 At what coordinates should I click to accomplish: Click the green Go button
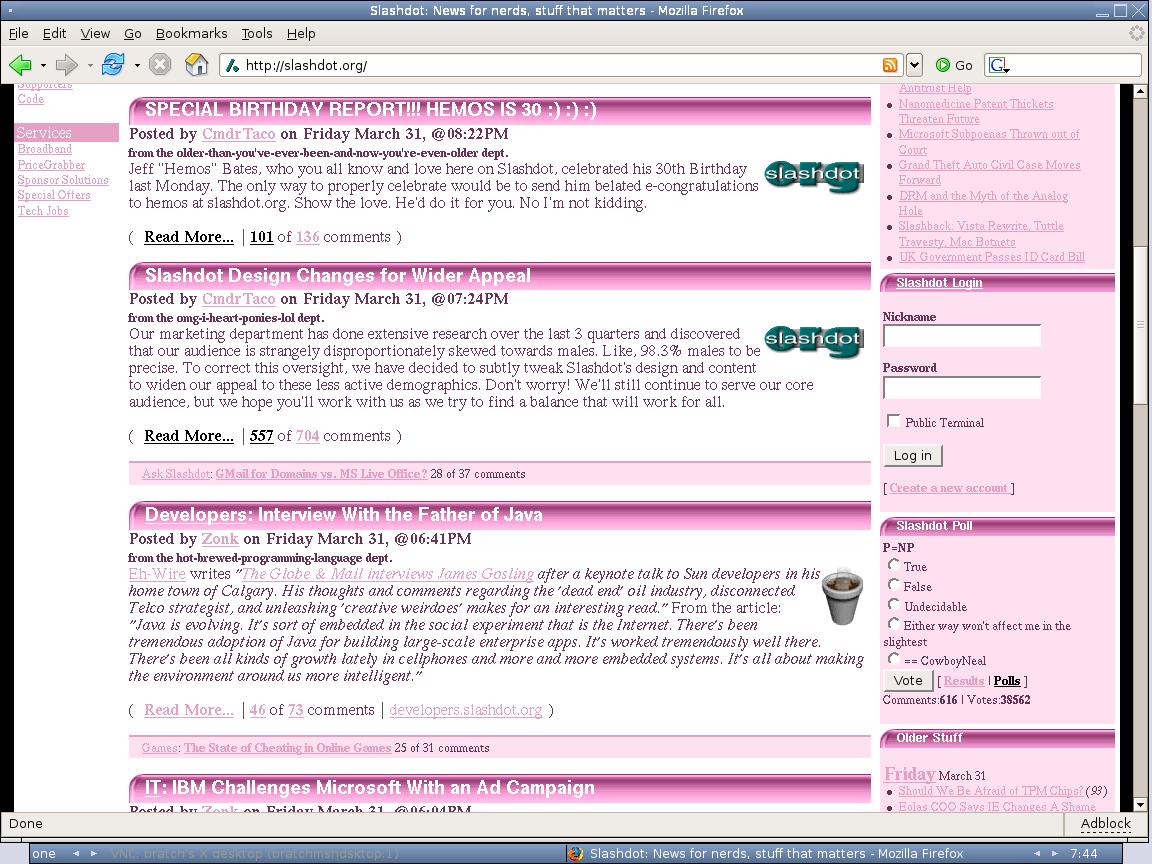[954, 65]
